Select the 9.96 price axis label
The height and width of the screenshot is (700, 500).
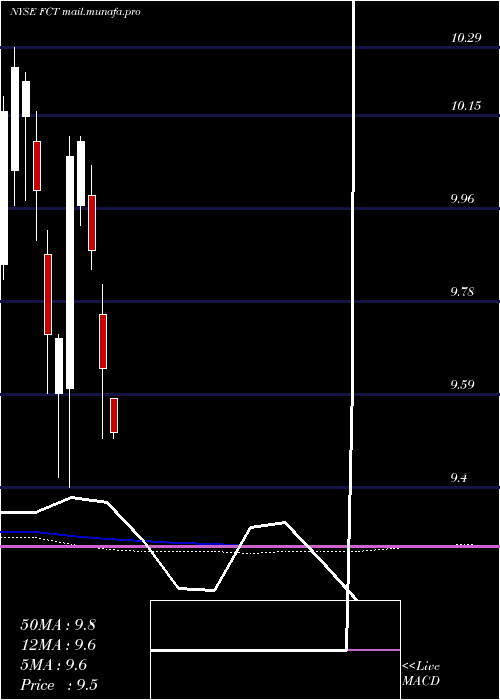pyautogui.click(x=462, y=199)
